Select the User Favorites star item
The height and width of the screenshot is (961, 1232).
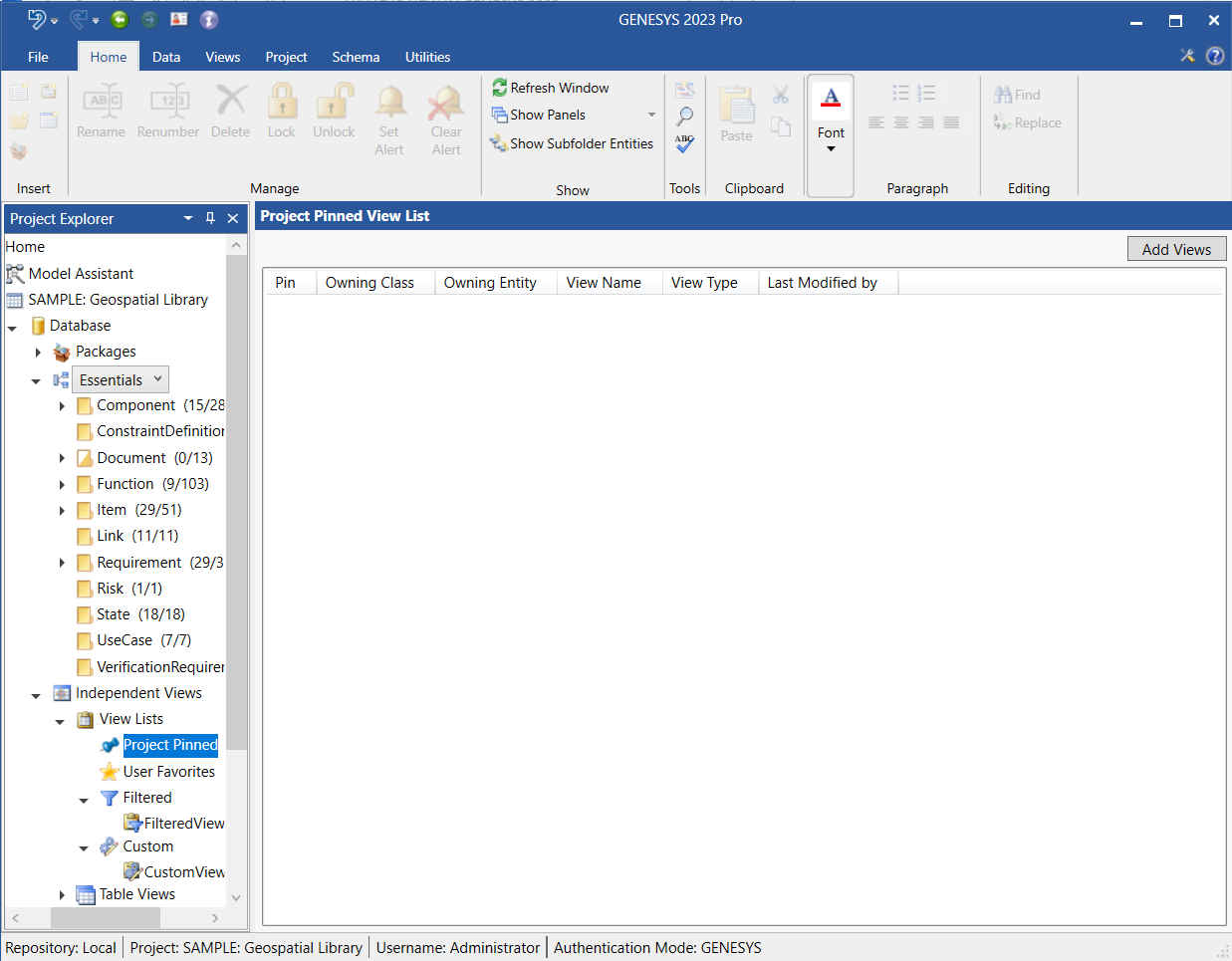click(x=168, y=772)
